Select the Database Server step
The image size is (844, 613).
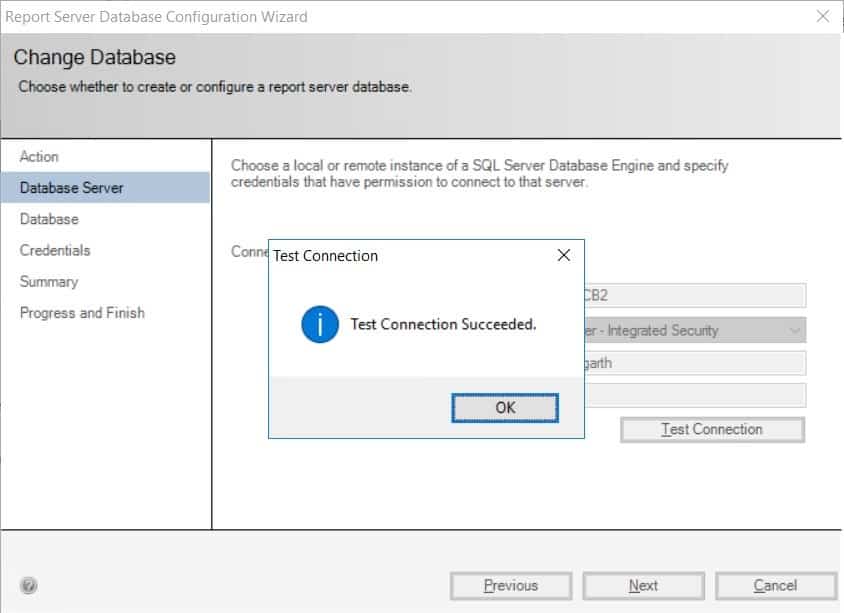click(106, 188)
